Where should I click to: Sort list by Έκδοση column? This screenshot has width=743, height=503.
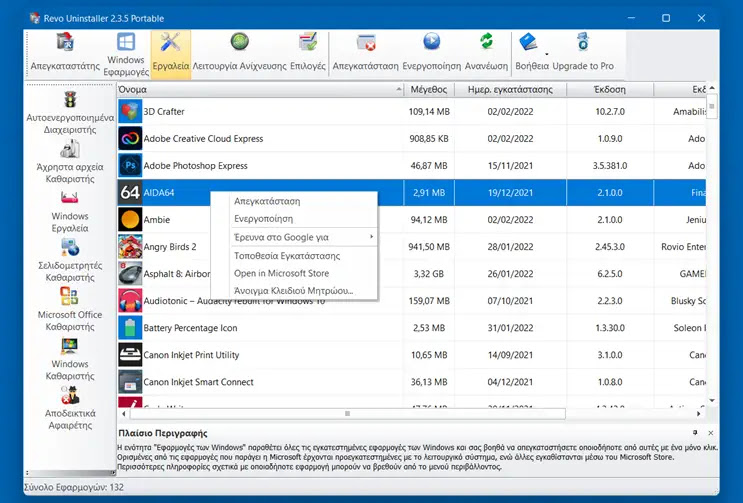pyautogui.click(x=610, y=90)
